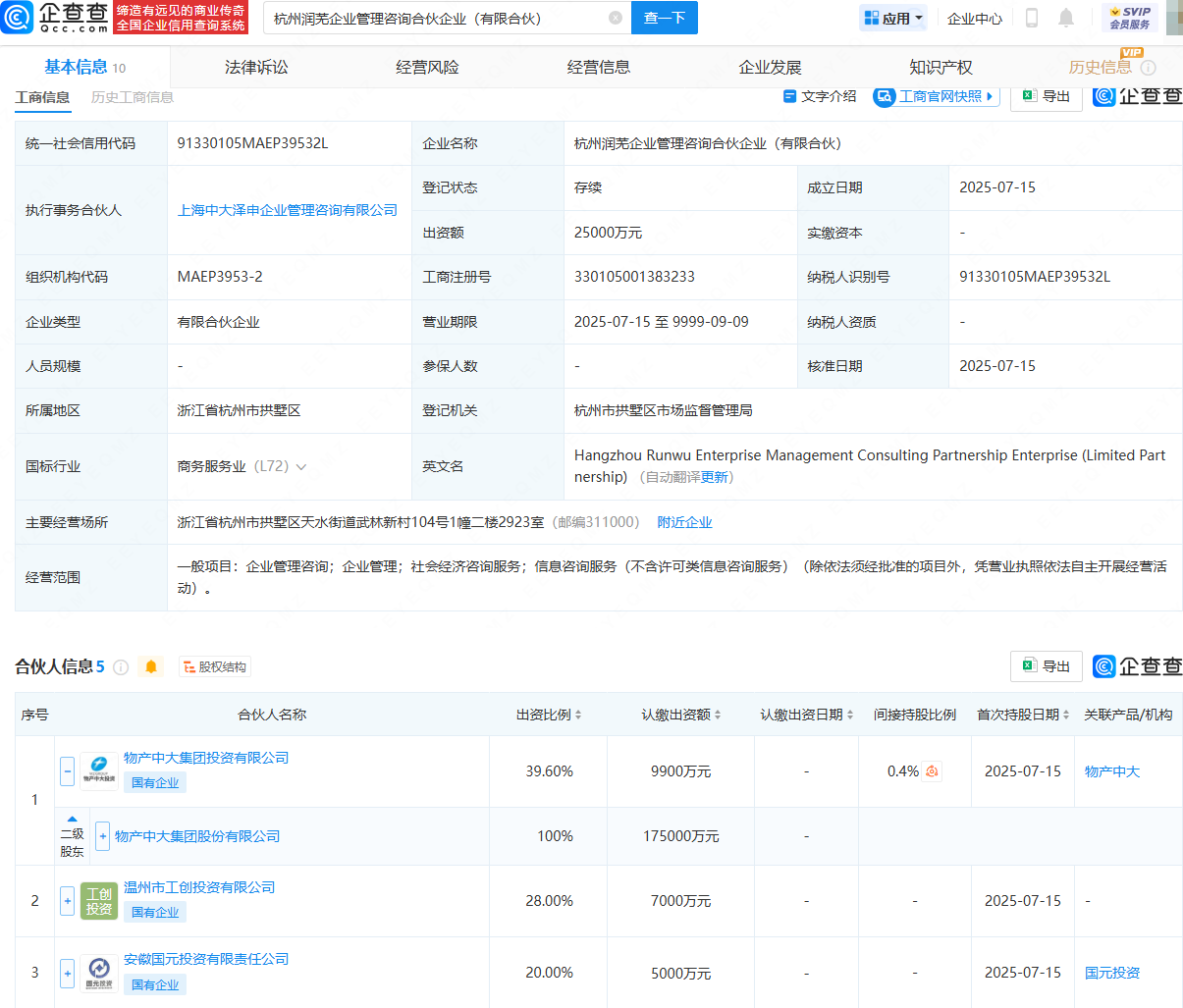Click info icon beside 历史信息
The width and height of the screenshot is (1183, 1008).
click(1149, 68)
